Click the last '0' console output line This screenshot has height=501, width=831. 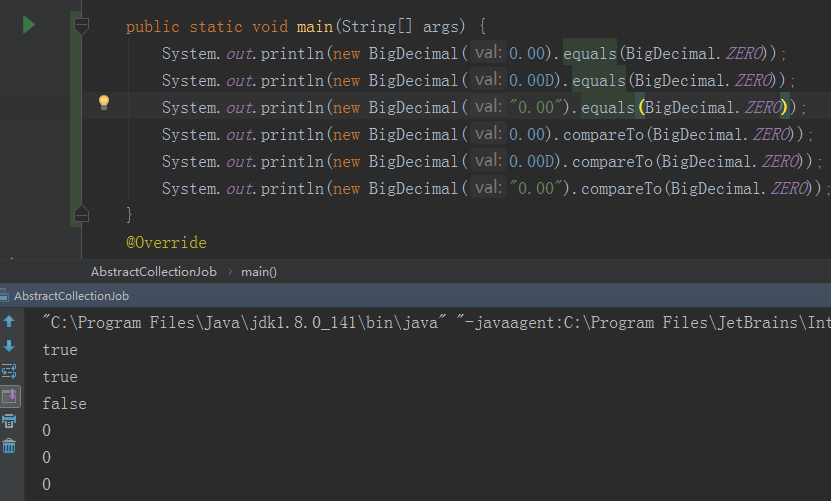pos(47,484)
